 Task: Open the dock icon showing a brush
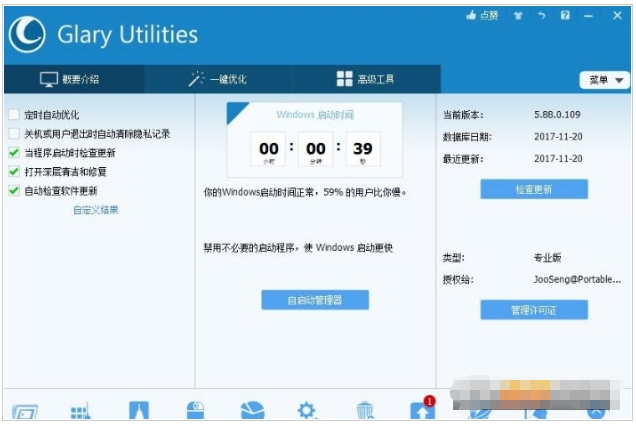[139, 410]
